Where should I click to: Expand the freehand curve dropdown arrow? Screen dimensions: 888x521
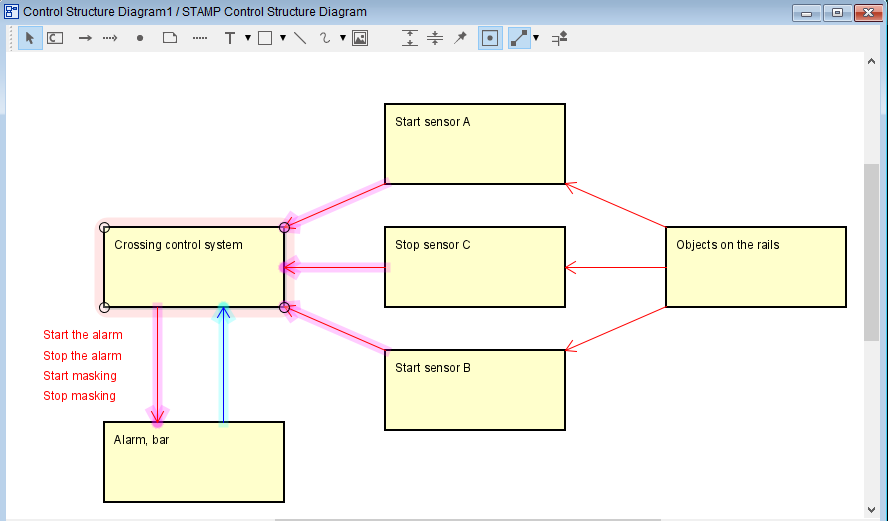pos(343,38)
